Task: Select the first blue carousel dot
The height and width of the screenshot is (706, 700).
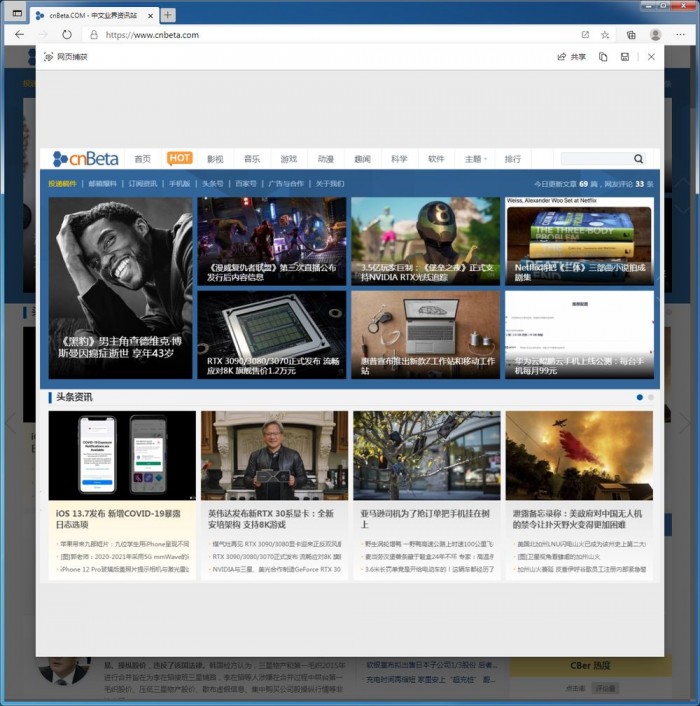Action: [640, 397]
